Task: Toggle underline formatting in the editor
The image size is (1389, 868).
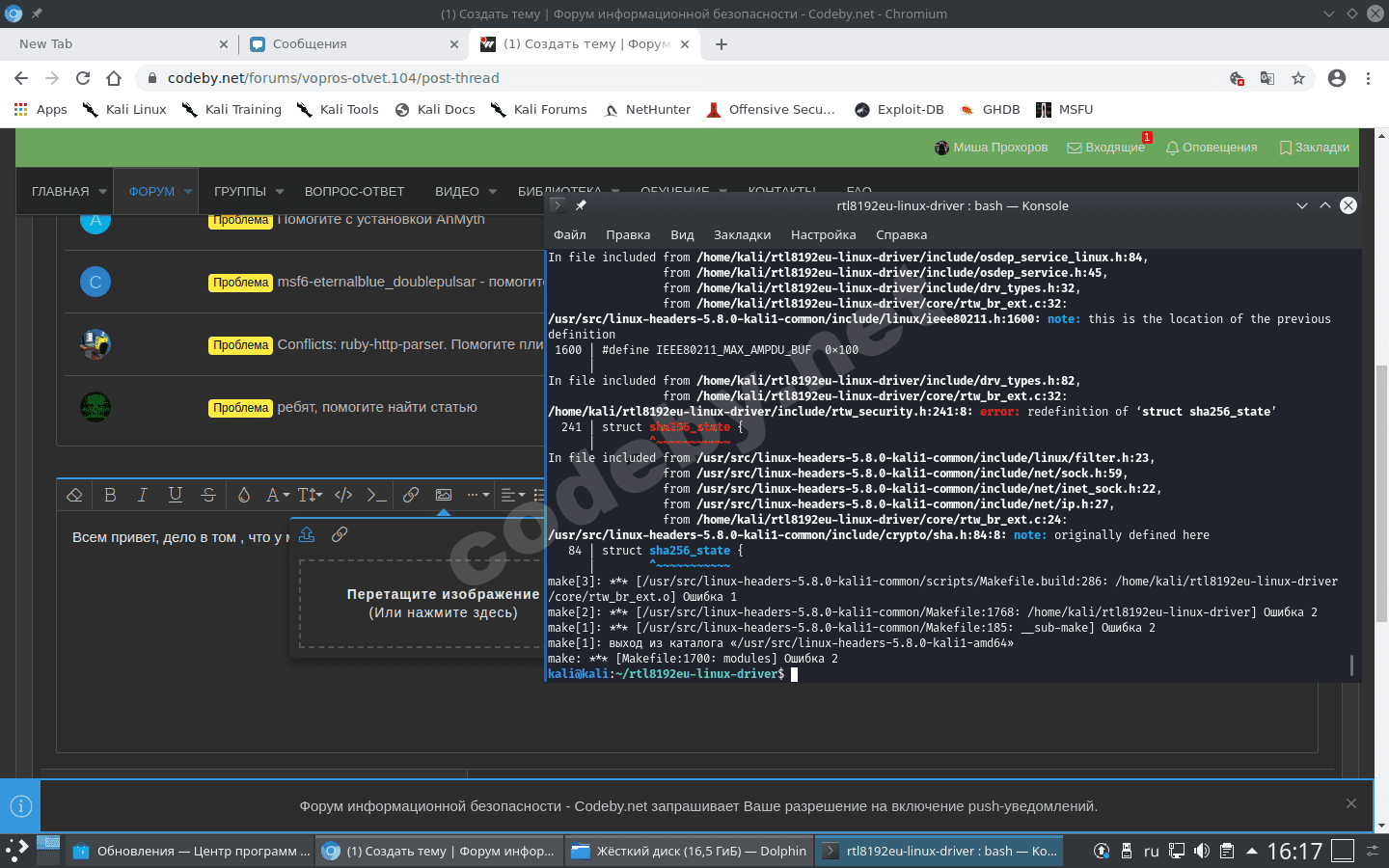Action: coord(175,495)
